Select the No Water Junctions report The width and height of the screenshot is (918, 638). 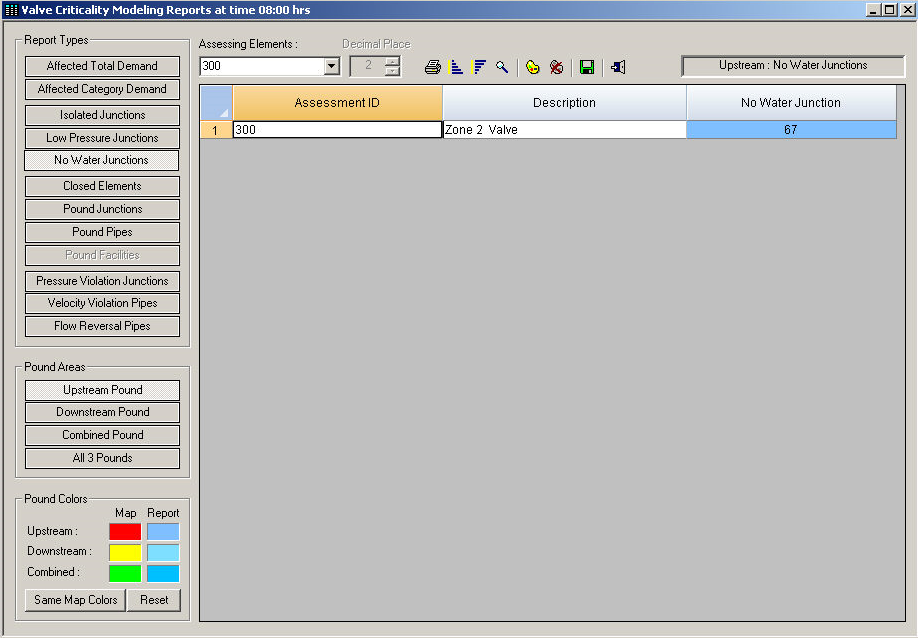101,160
